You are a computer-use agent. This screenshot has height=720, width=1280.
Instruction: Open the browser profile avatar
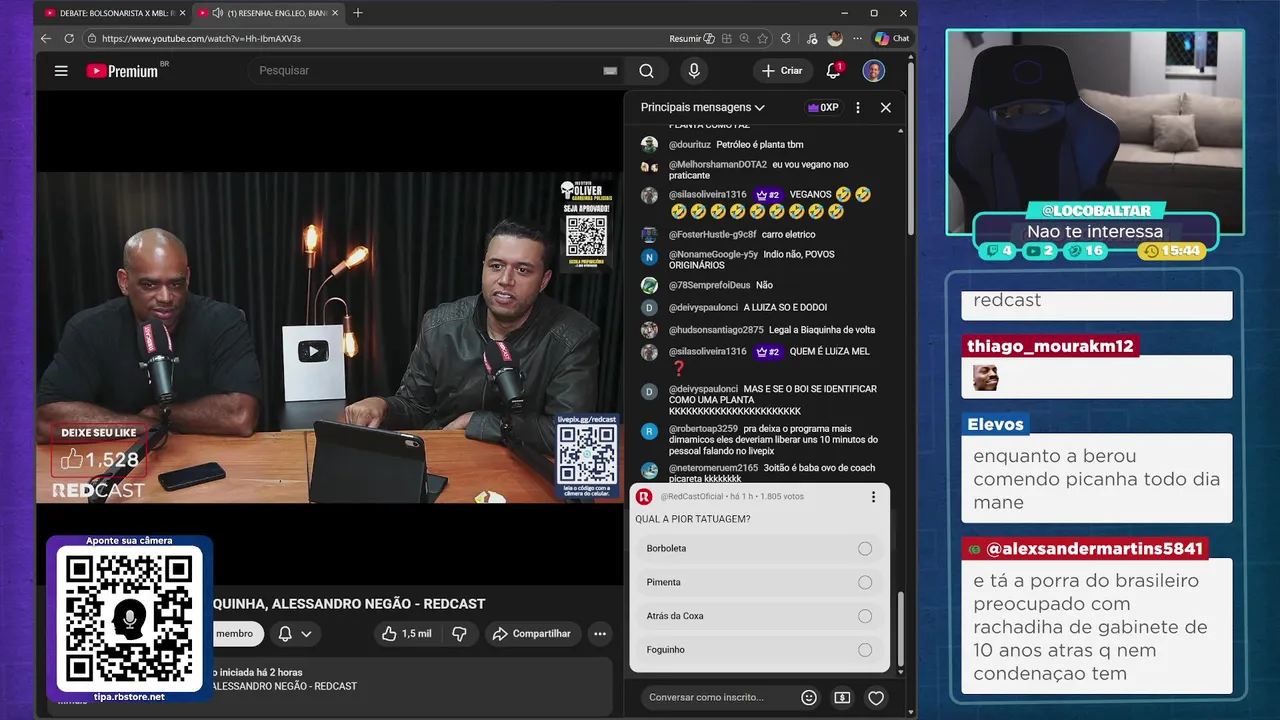click(x=835, y=38)
